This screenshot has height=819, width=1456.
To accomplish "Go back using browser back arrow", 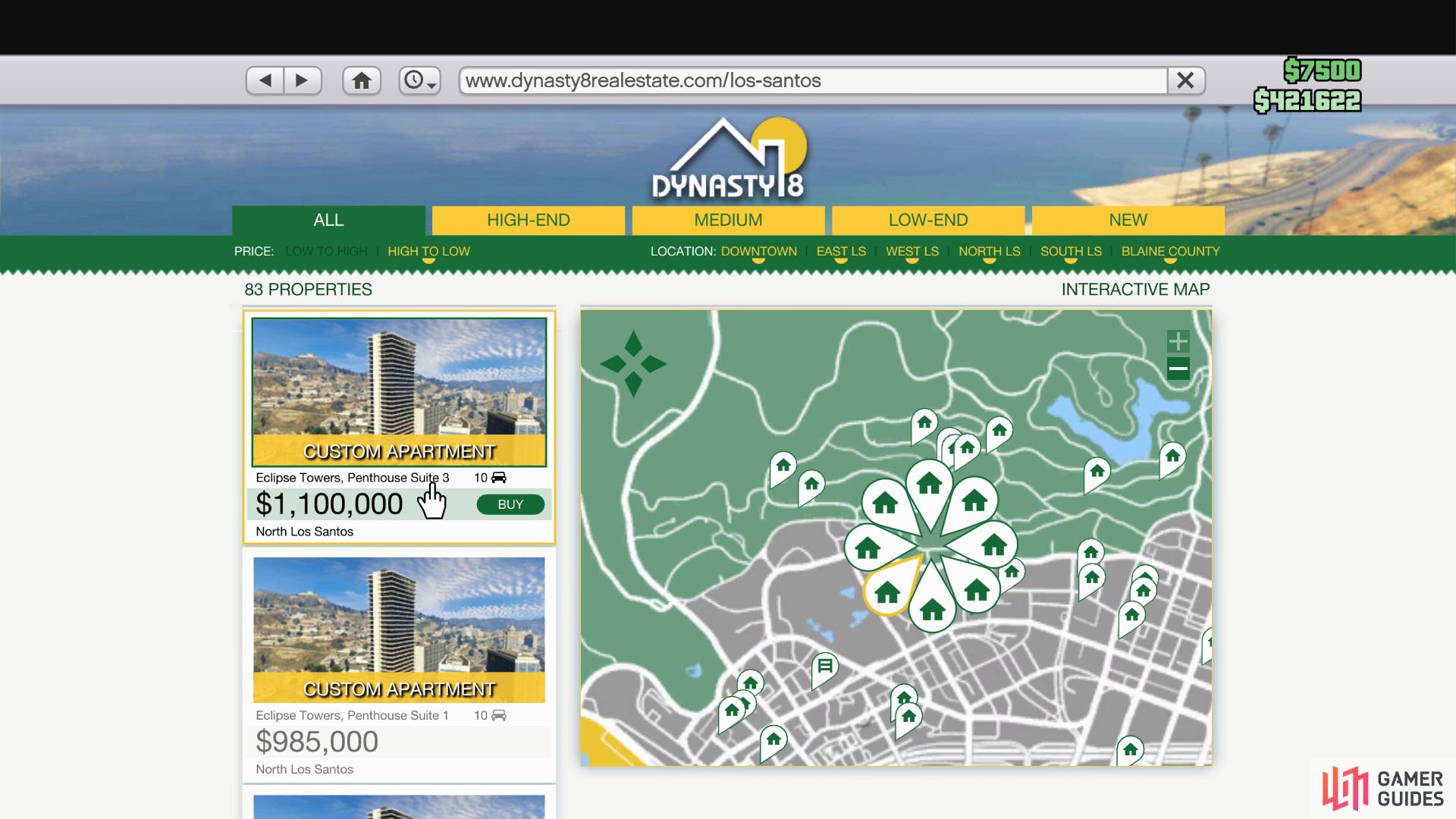I will tap(265, 80).
